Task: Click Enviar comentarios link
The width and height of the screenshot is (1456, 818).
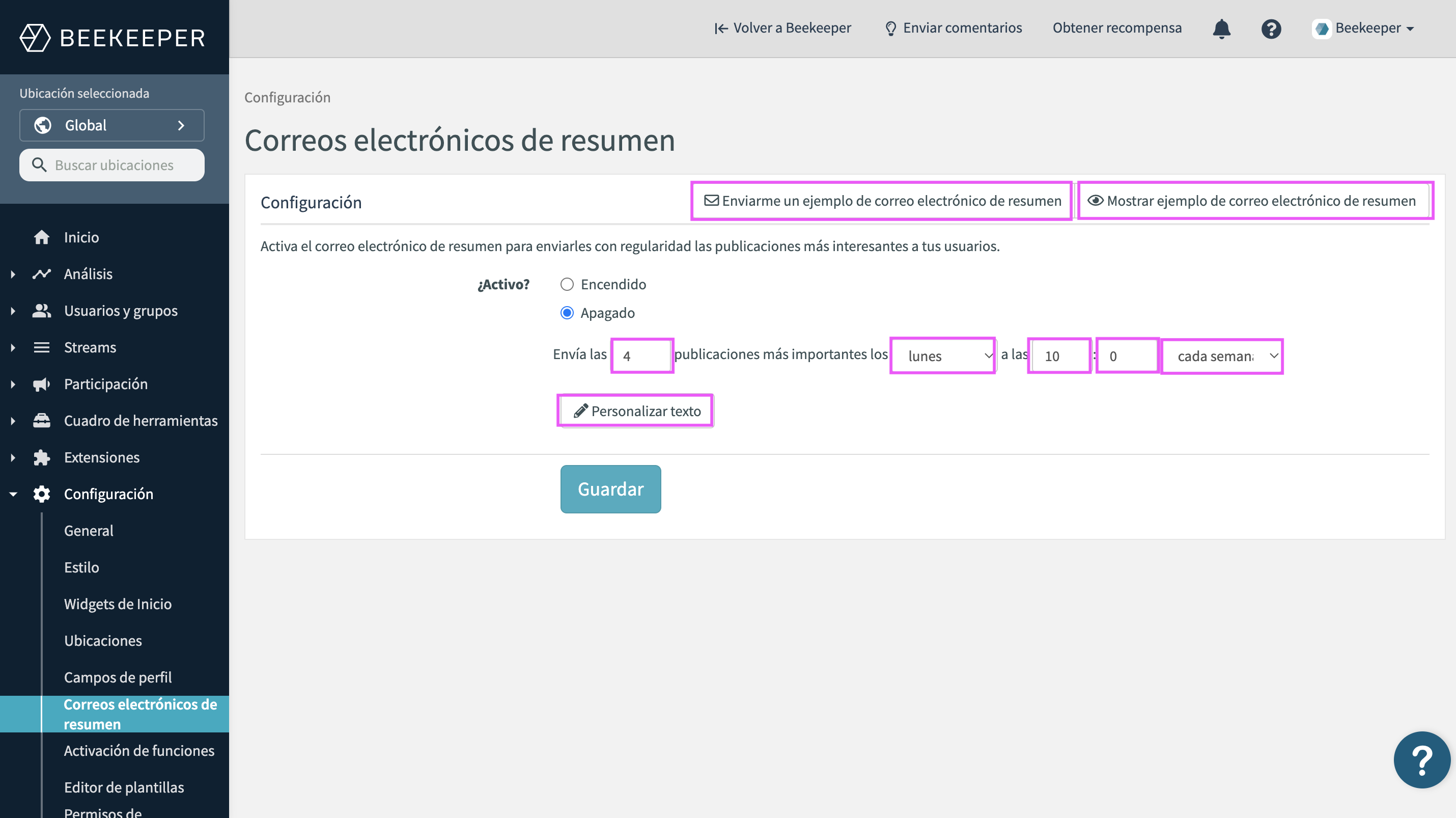Action: pos(953,28)
